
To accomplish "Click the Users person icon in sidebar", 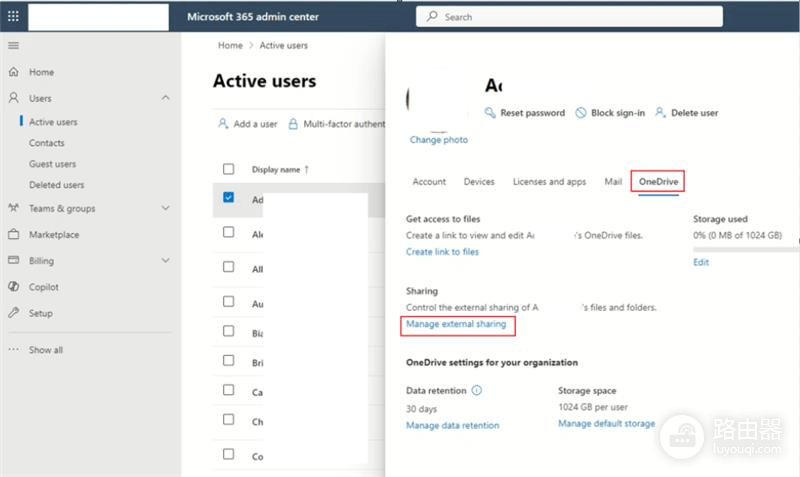I will 14,97.
